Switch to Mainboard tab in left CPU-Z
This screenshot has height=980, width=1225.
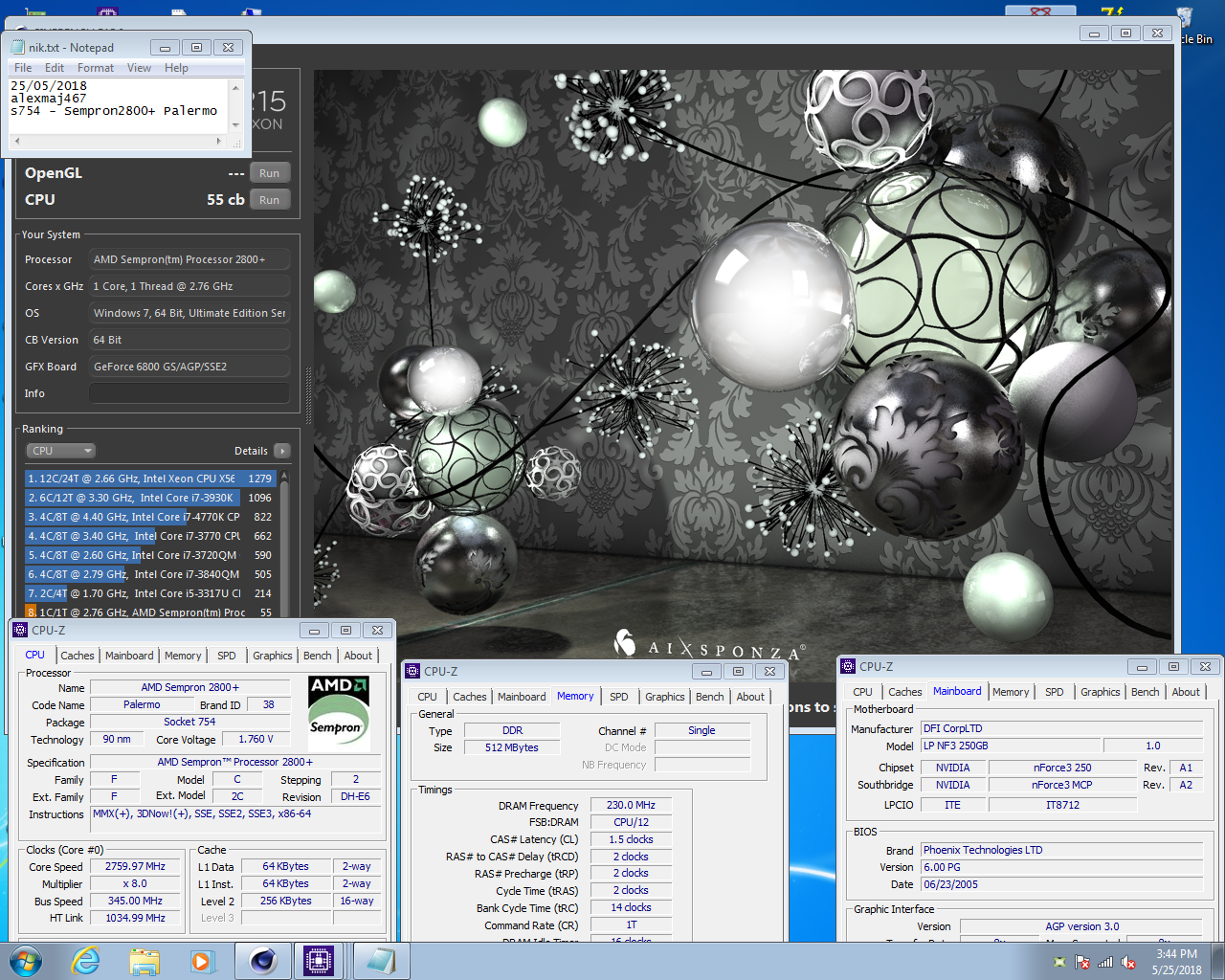tap(129, 656)
